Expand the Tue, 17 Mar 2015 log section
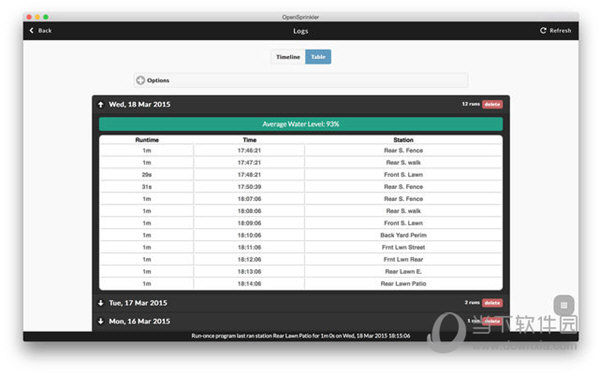 pos(138,303)
